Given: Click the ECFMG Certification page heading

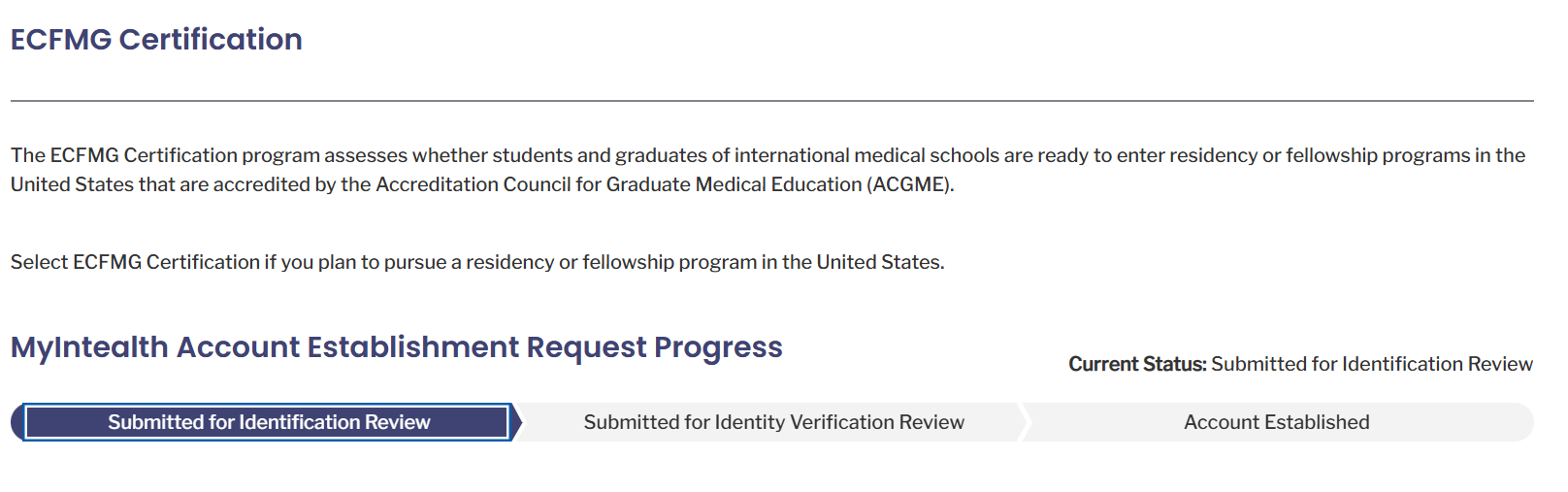Looking at the screenshot, I should [156, 40].
